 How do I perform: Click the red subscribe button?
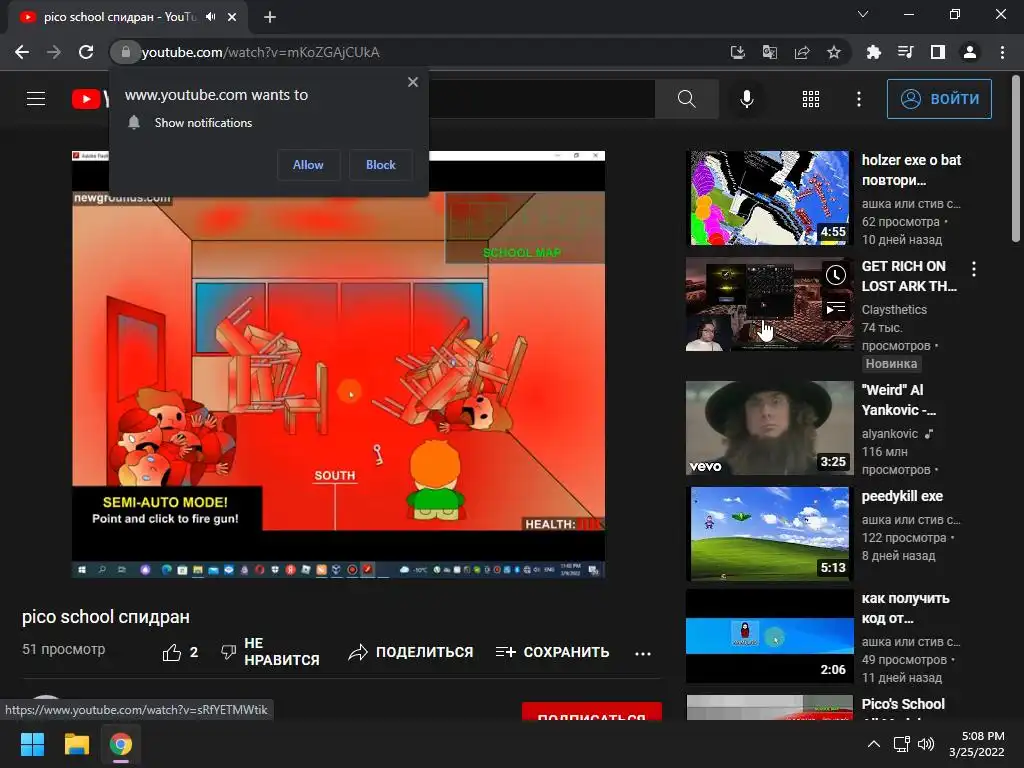pyautogui.click(x=592, y=712)
